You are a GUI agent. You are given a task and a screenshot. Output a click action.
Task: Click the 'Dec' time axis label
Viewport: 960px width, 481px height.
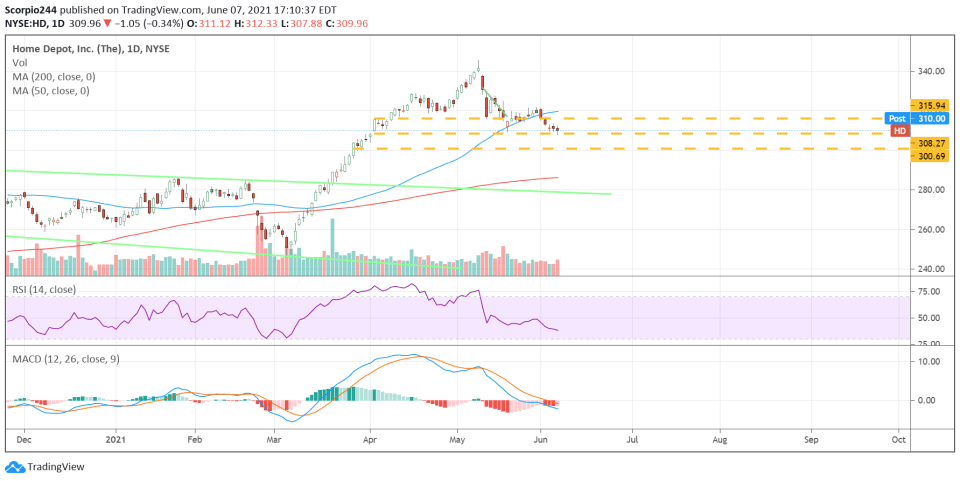[25, 439]
